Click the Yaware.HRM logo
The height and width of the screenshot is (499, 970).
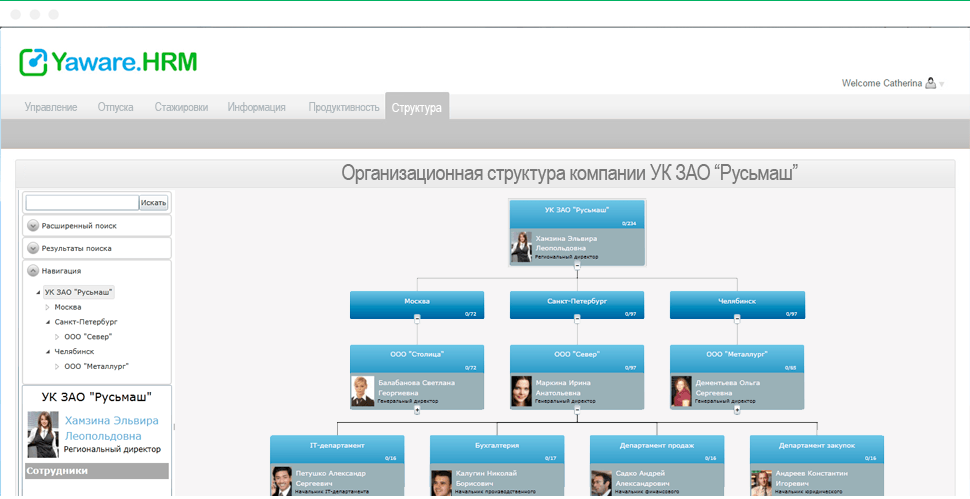click(x=108, y=62)
